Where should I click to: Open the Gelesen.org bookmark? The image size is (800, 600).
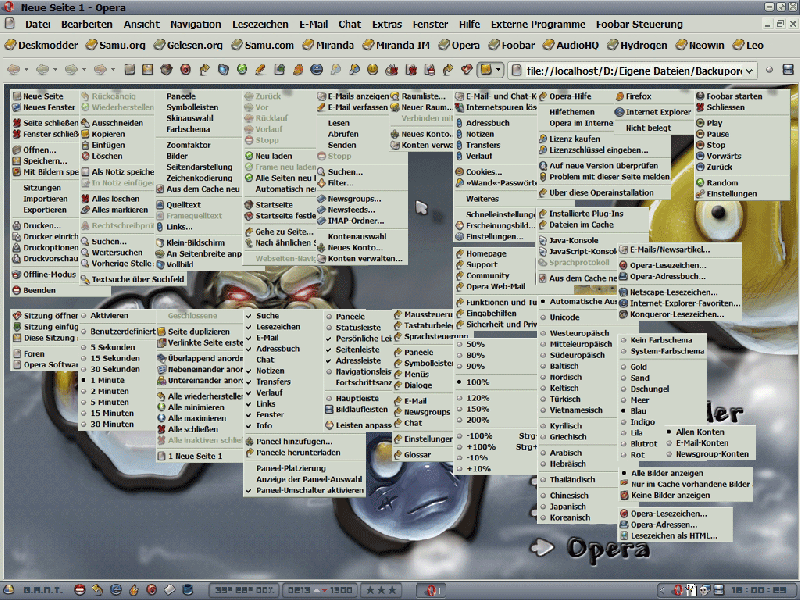(188, 45)
